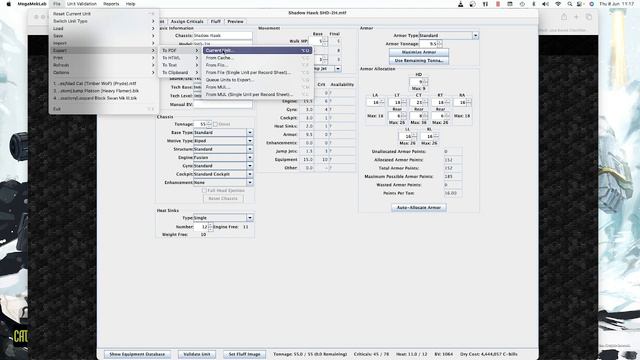The image size is (640, 360).
Task: Open recent file Black Swan Mk III
Action: click(104, 98)
